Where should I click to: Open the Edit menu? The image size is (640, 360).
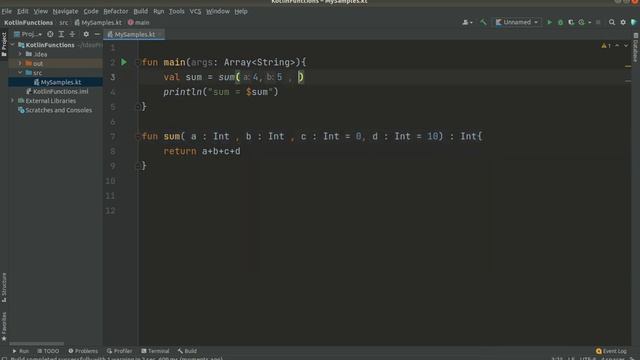coord(22,11)
